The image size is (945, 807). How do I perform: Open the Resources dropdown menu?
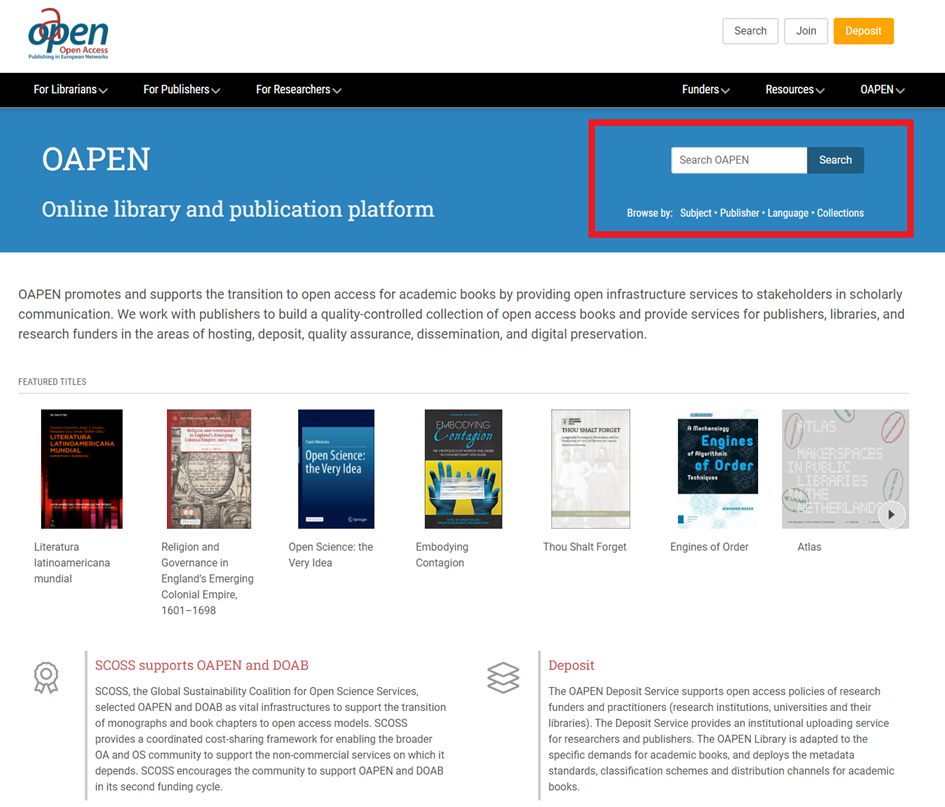coord(795,90)
